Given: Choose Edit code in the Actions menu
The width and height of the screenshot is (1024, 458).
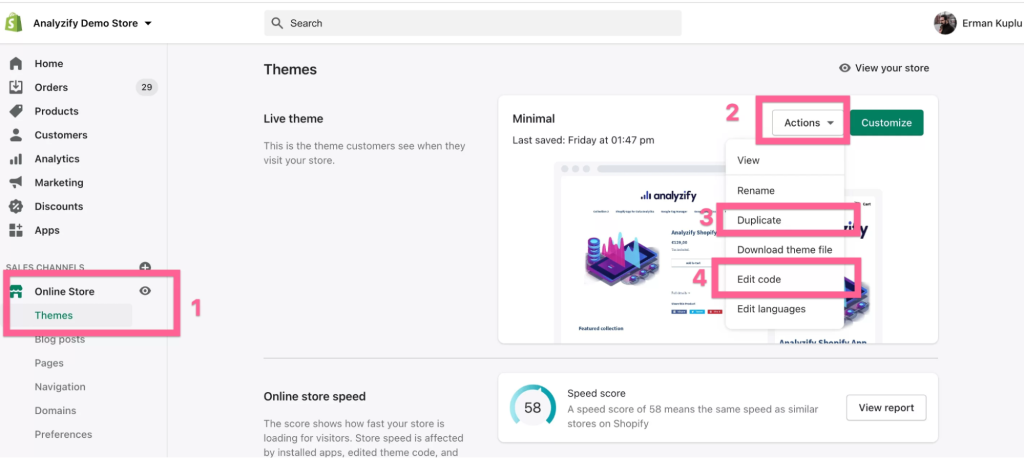Looking at the screenshot, I should tap(759, 279).
